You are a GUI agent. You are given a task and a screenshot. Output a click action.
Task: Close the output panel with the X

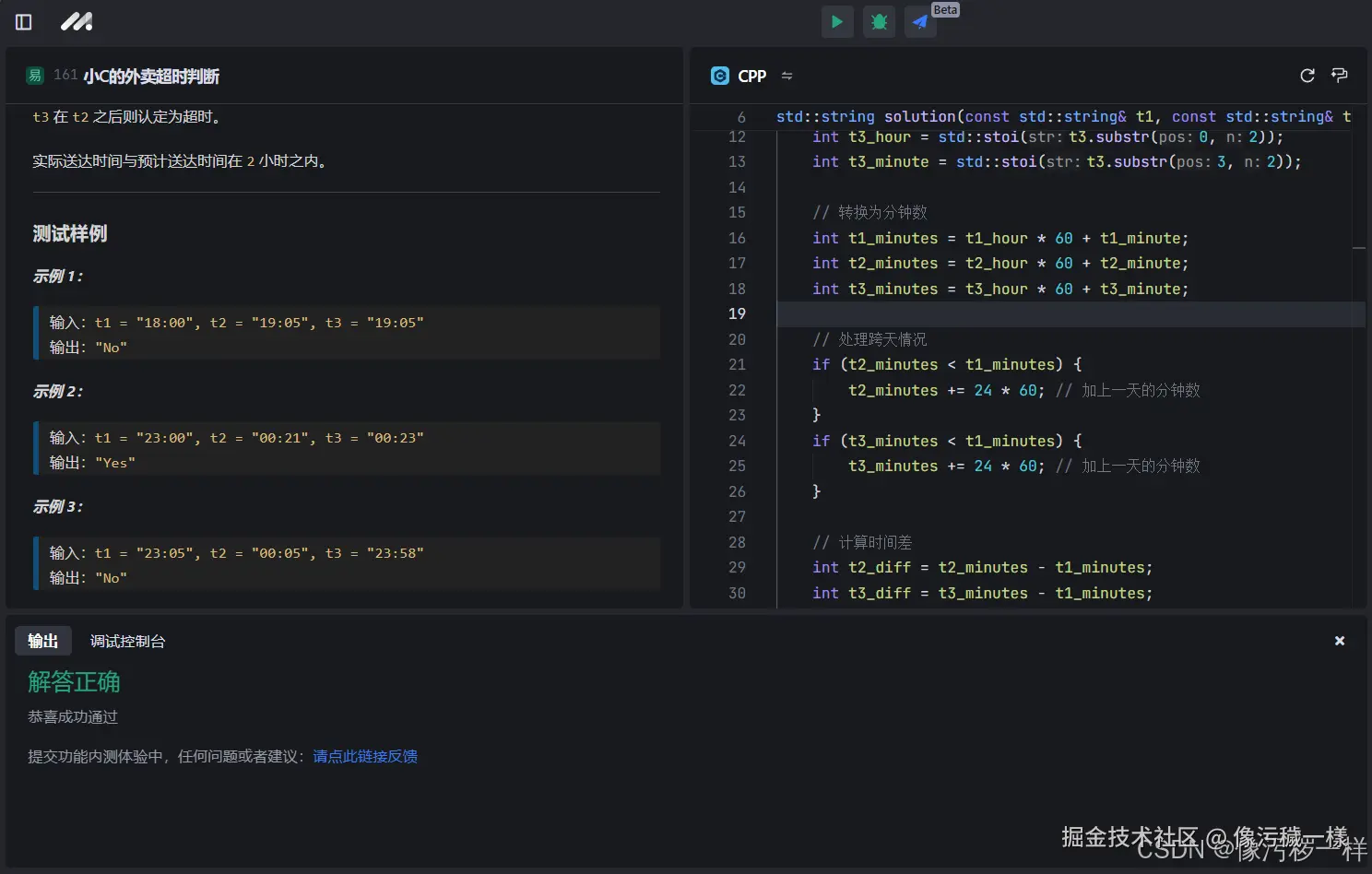pos(1340,641)
